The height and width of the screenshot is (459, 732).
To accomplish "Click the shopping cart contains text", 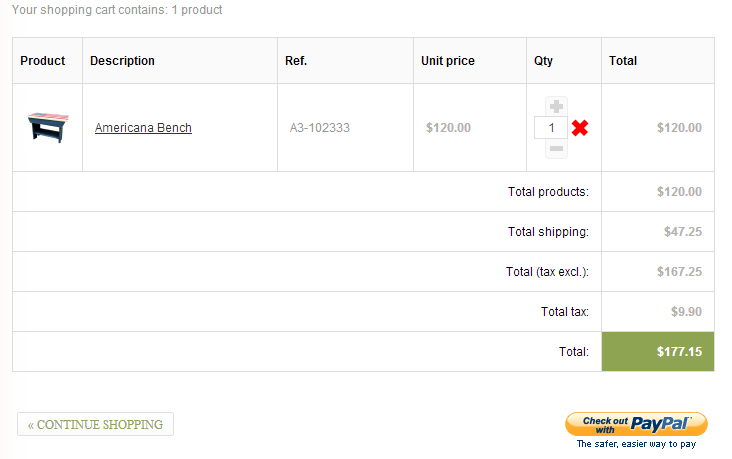I will coord(117,10).
